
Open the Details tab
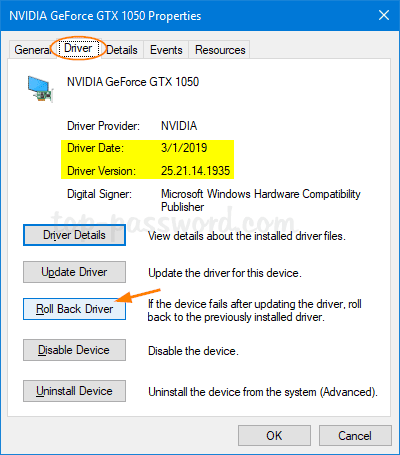(122, 50)
